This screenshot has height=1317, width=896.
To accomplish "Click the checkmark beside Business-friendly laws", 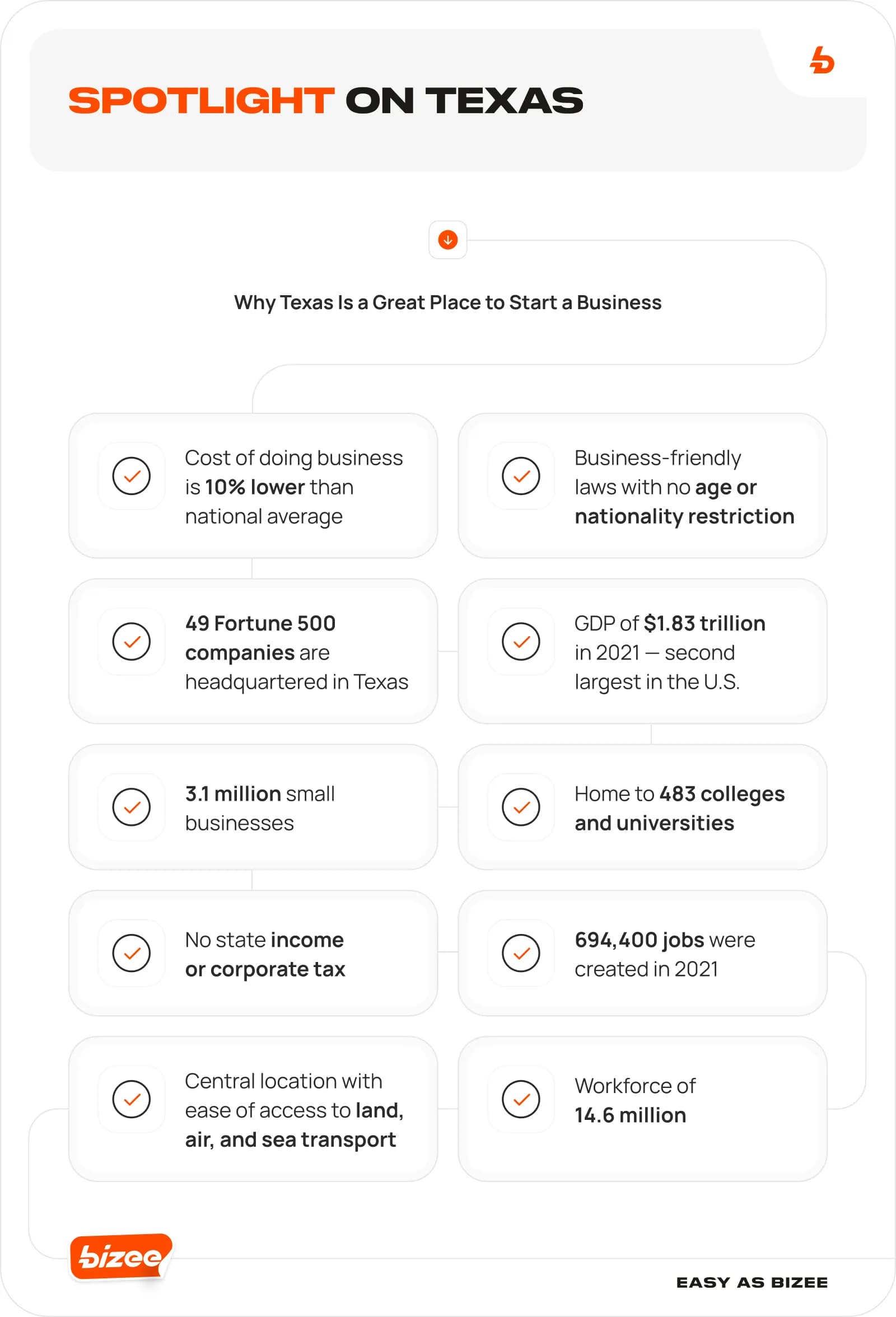I will click(x=521, y=476).
